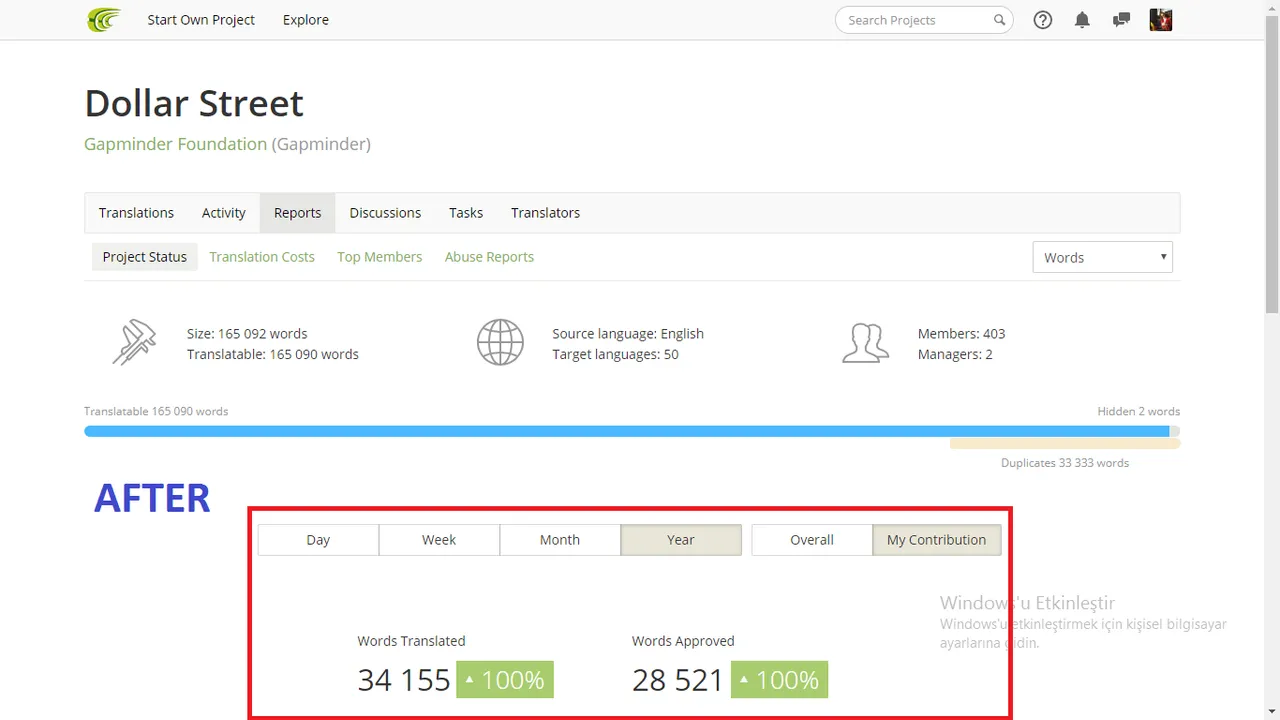This screenshot has height=720, width=1280.
Task: Open Translation Costs report
Action: [262, 257]
